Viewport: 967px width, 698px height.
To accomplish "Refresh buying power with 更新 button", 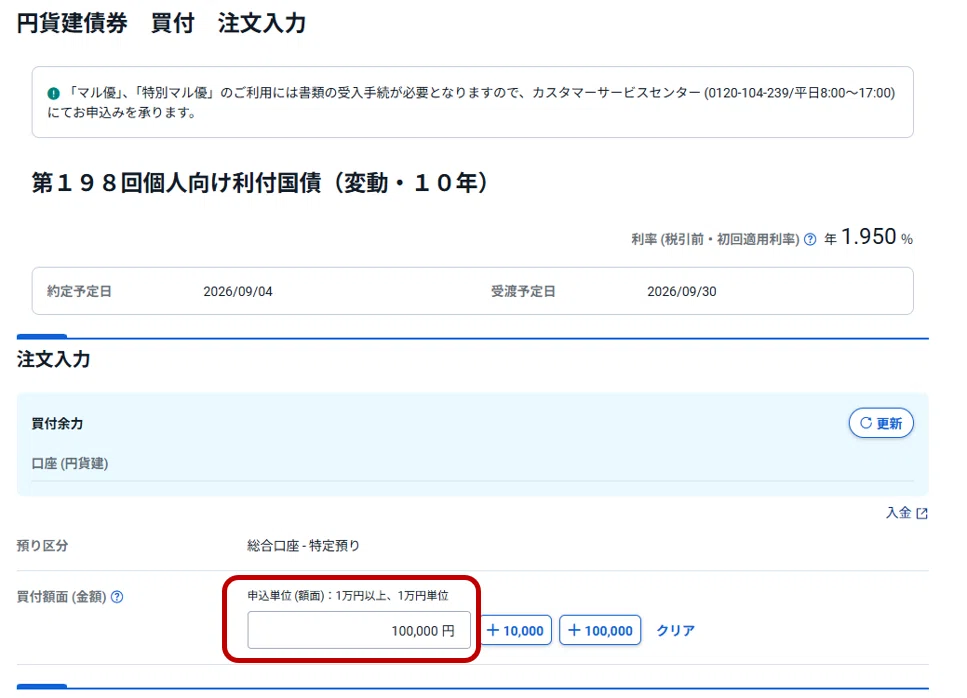I will [x=881, y=423].
